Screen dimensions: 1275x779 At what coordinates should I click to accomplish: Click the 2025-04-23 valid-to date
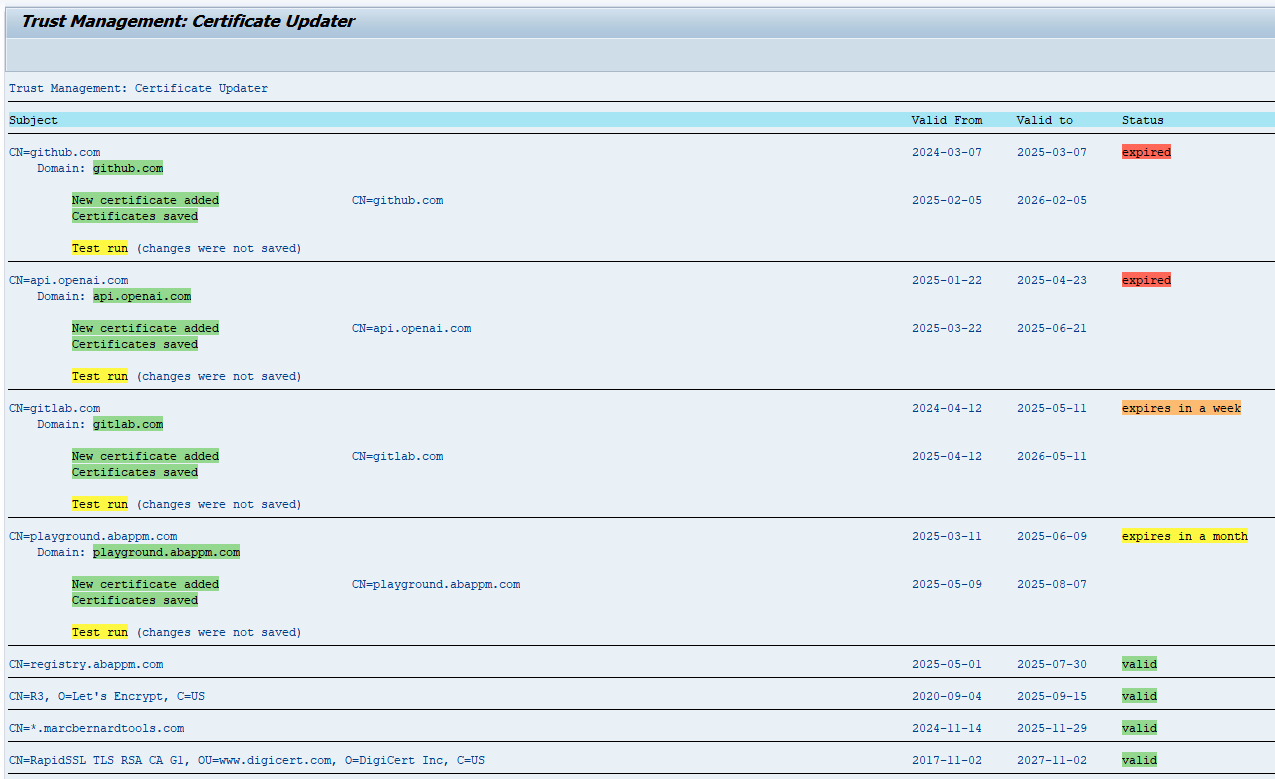point(1052,280)
